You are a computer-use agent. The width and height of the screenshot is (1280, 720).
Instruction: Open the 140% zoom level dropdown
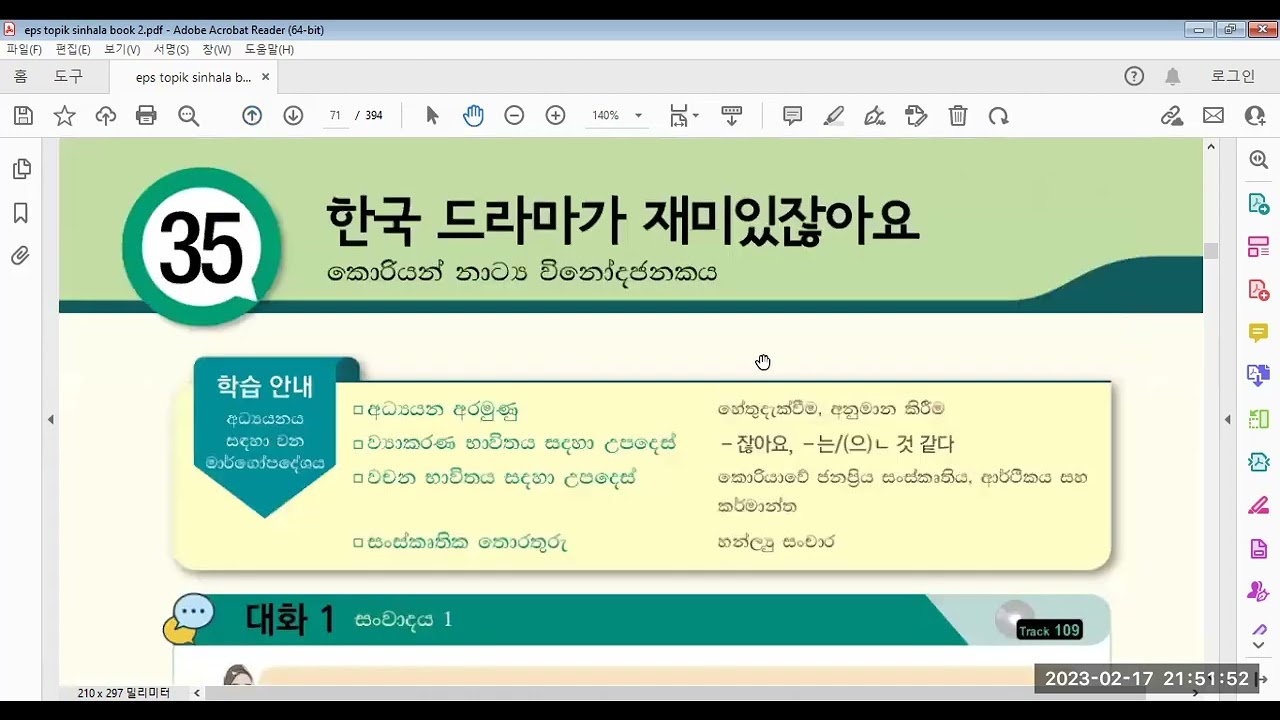click(616, 116)
